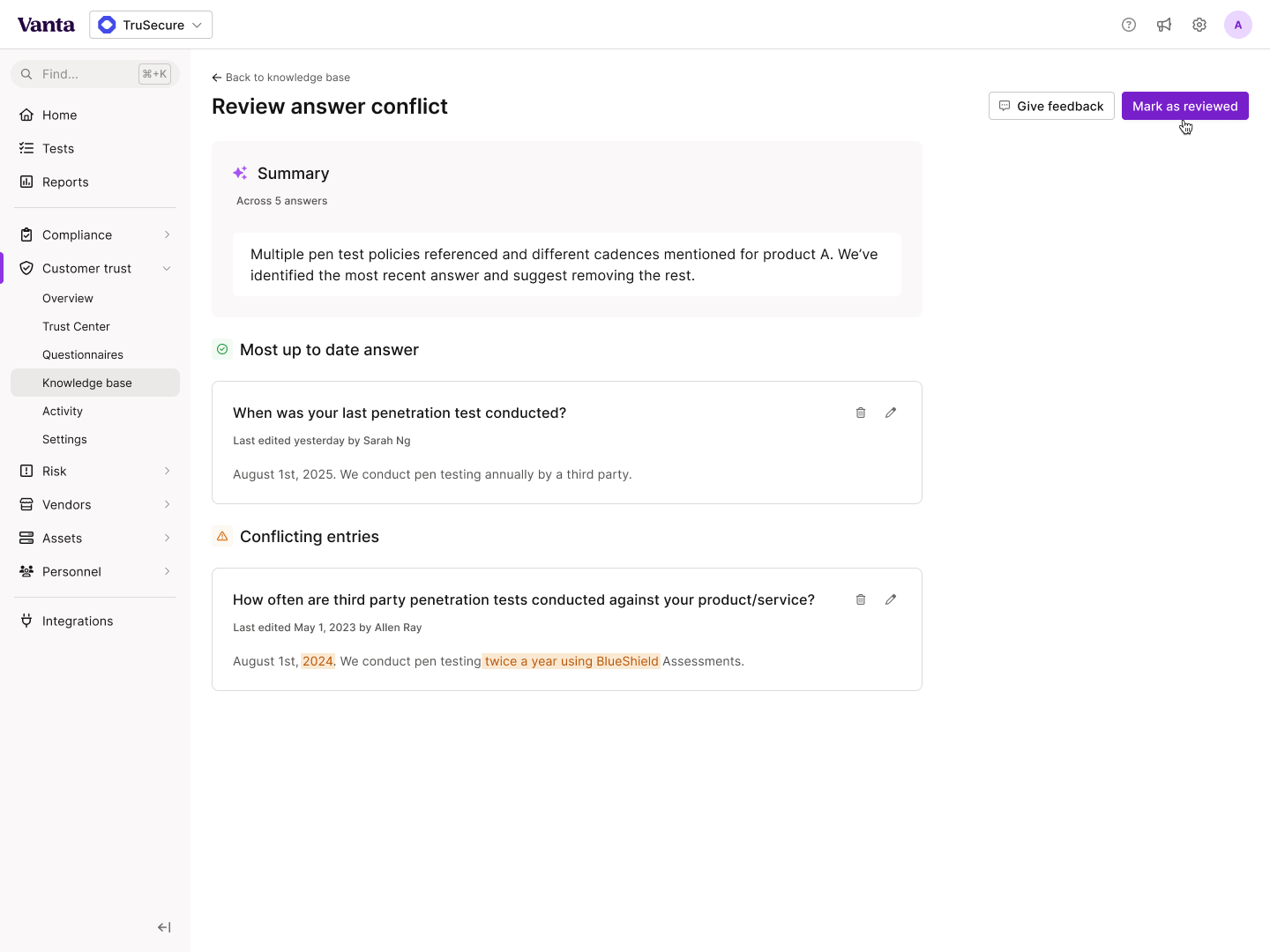Open the settings gear icon
This screenshot has height=952, width=1270.
[1199, 25]
